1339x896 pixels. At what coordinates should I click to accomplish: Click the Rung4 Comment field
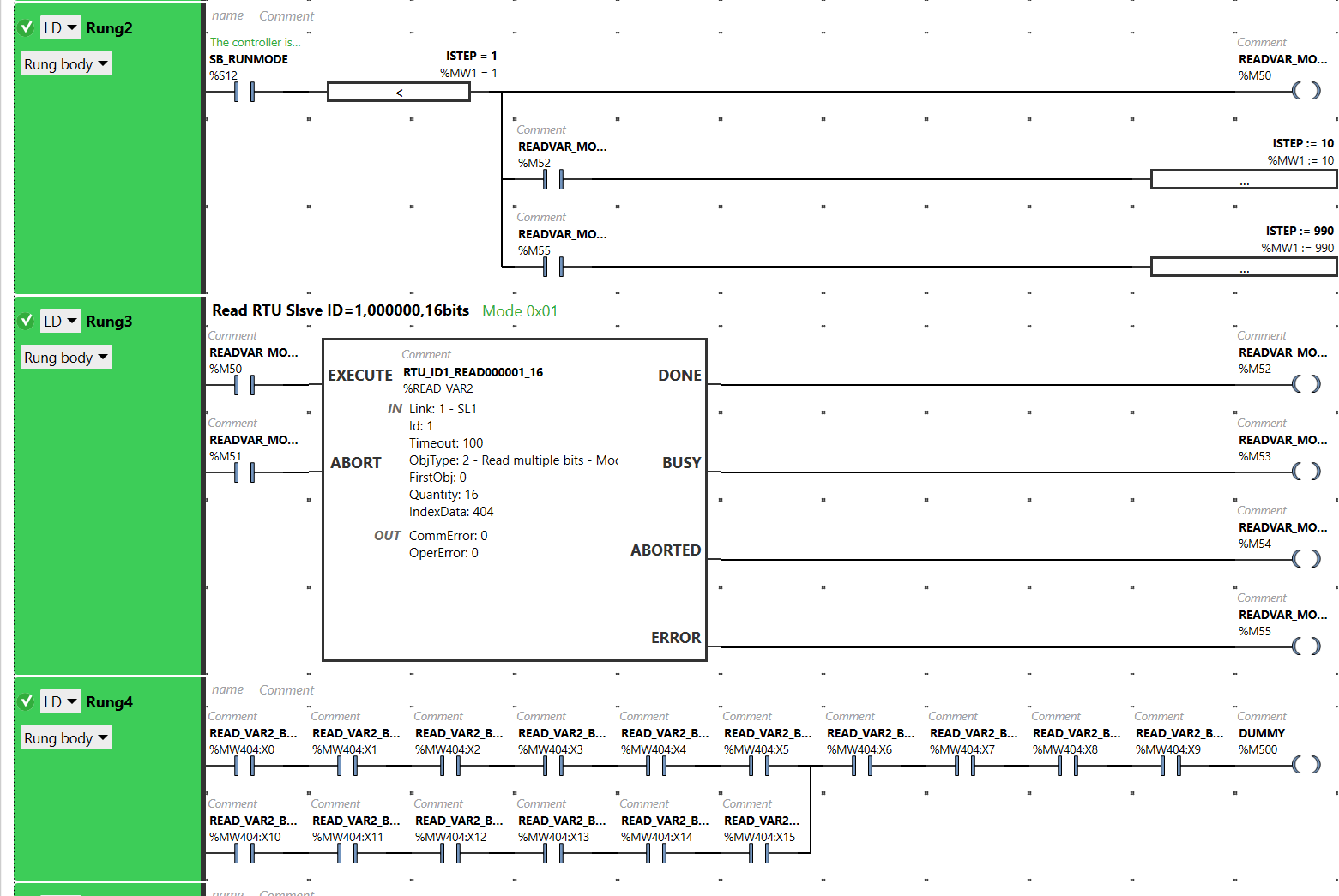286,690
